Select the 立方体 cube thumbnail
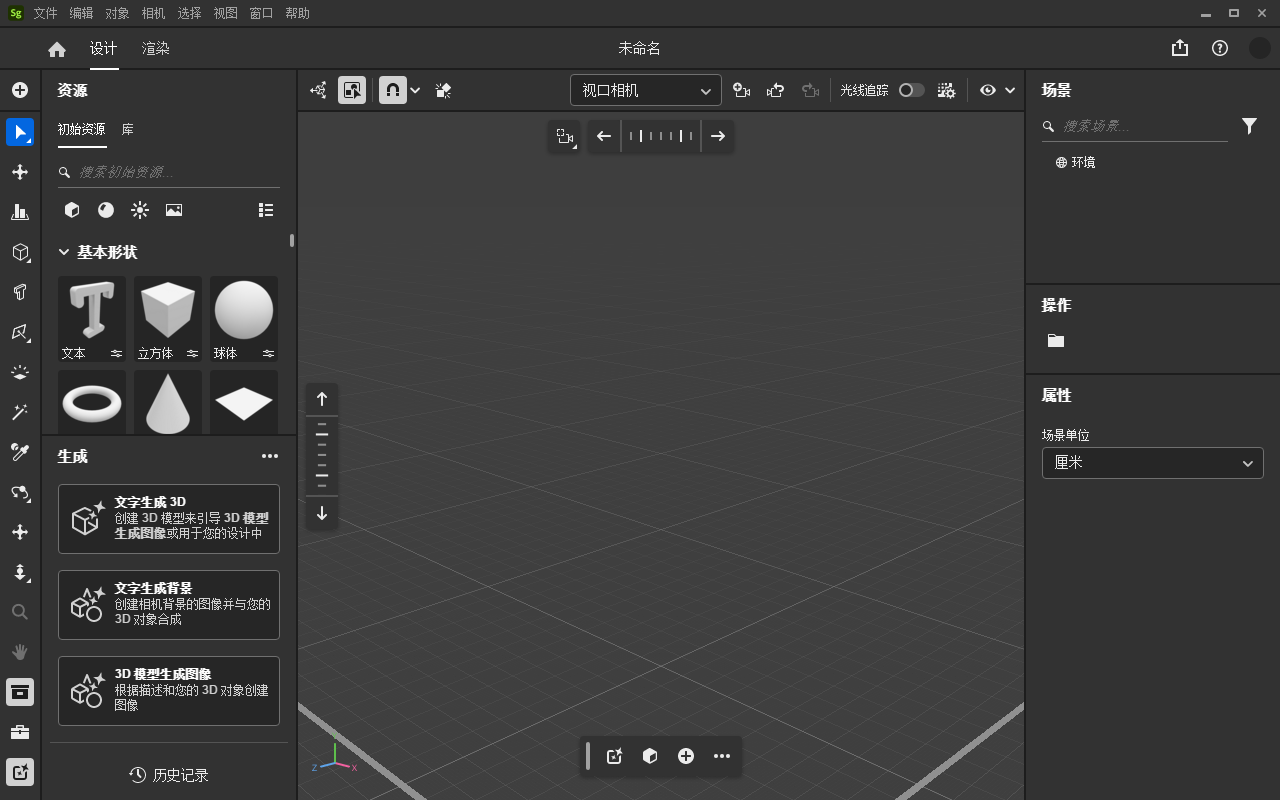Screen dimensions: 1280x800 pyautogui.click(x=168, y=319)
